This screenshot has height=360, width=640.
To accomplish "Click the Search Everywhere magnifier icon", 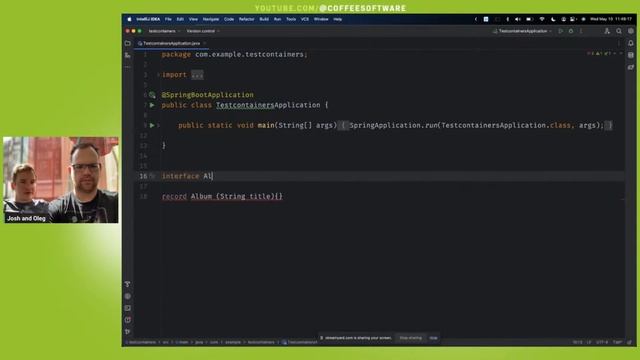I will (x=619, y=31).
